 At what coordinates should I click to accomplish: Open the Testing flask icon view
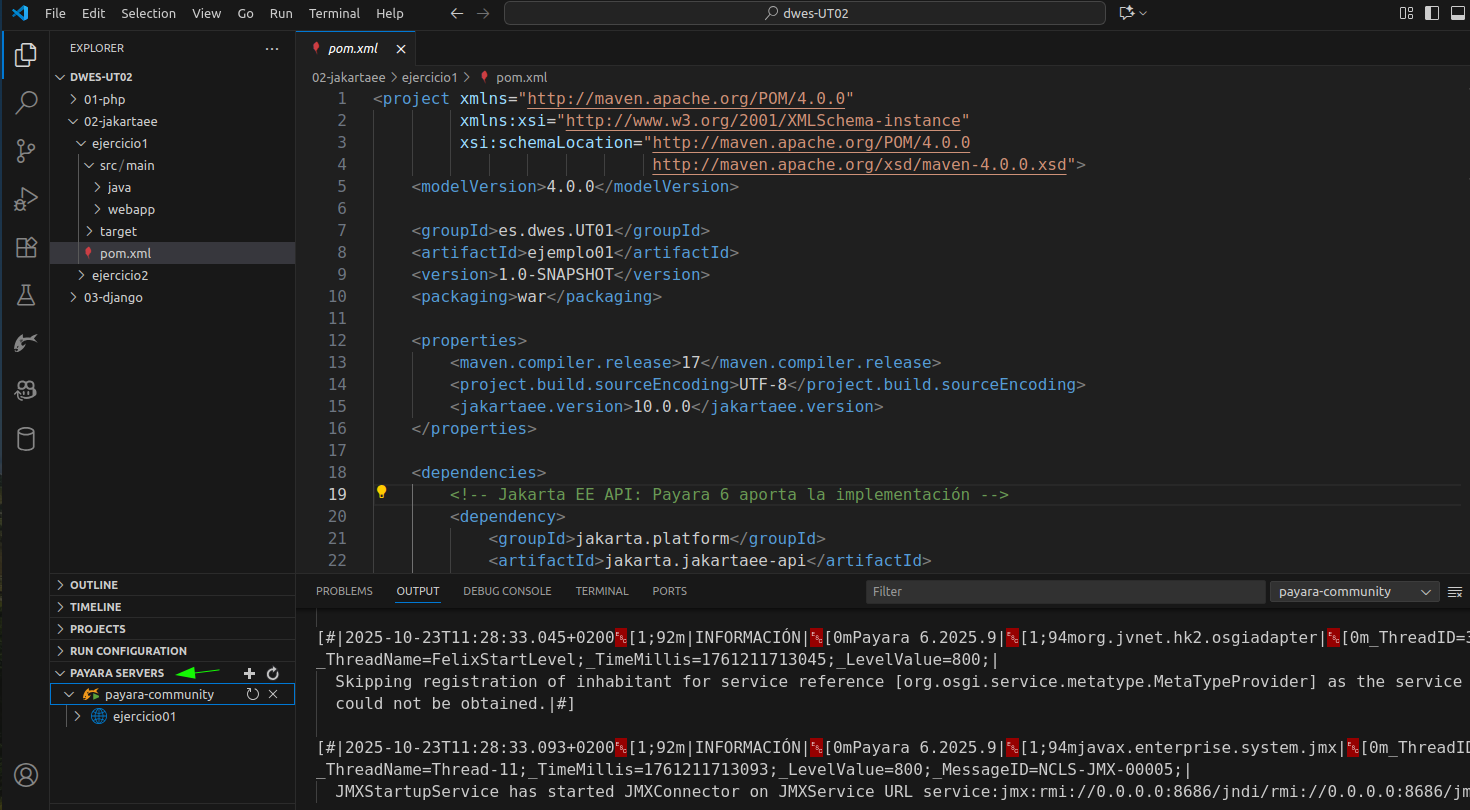(26, 295)
